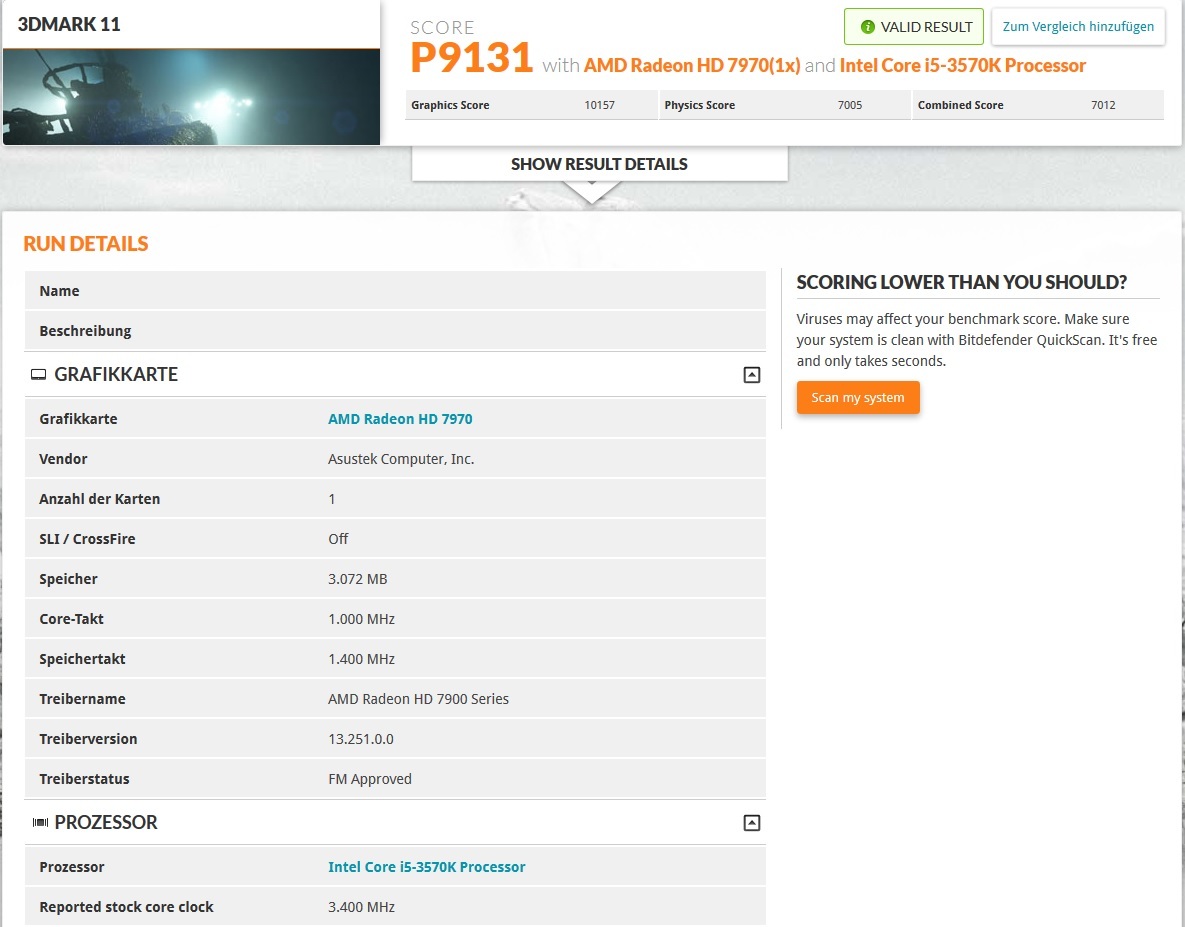This screenshot has width=1185, height=927.
Task: Click Treibername value AMD Radeon HD 7900 Series
Action: pyautogui.click(x=418, y=699)
